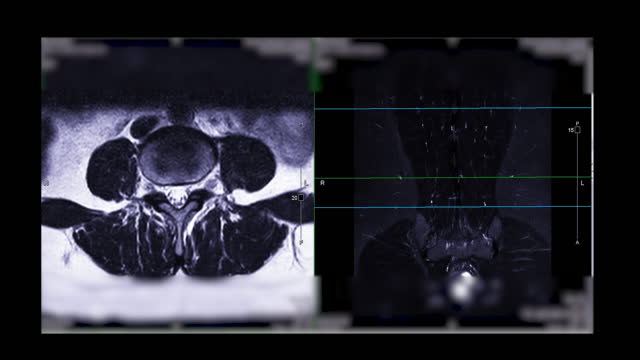Click the coronal localizer MRI image
This screenshot has height=360, width=640.
453,185
